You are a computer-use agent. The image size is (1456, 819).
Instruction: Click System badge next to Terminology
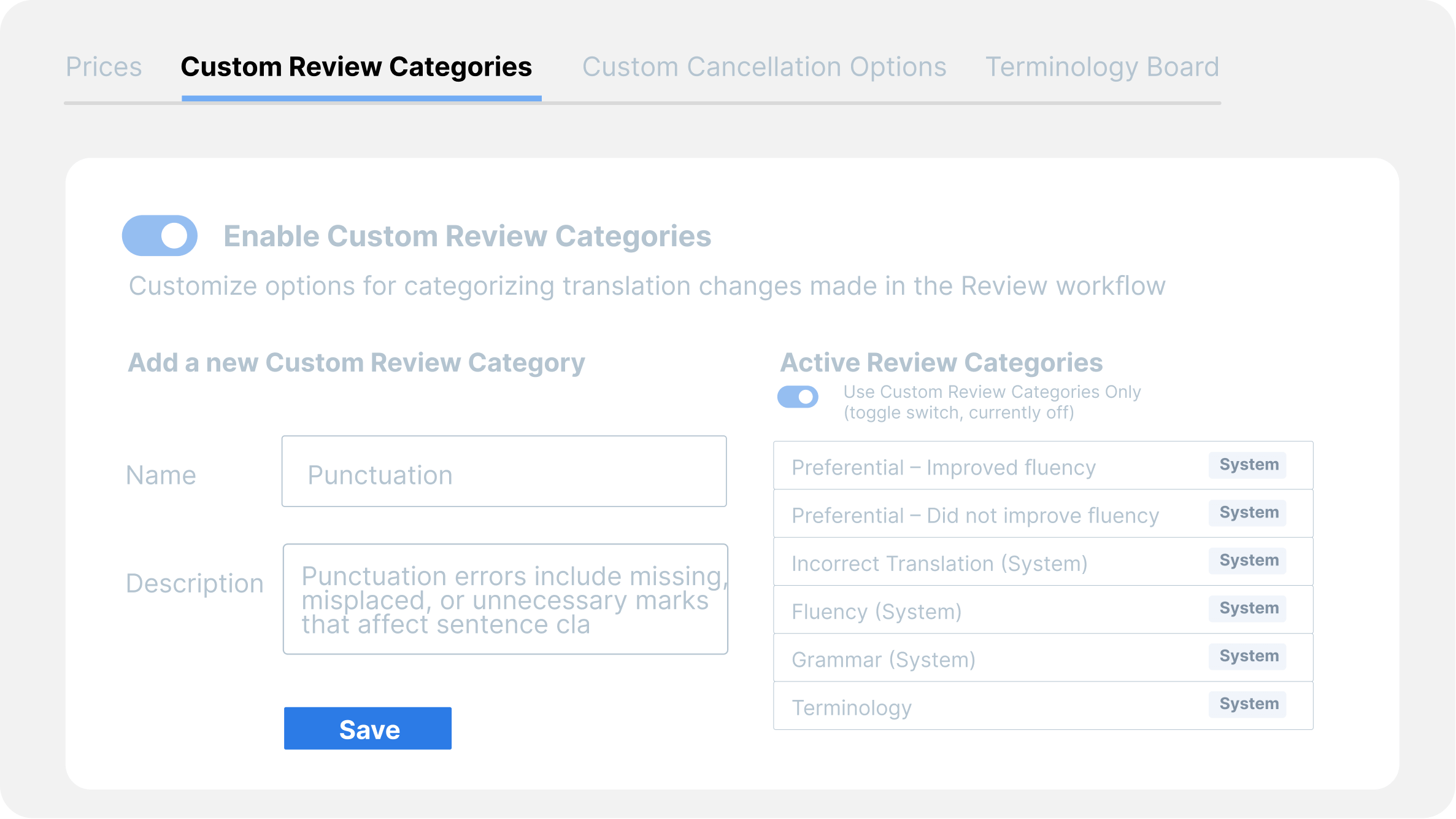click(1248, 704)
